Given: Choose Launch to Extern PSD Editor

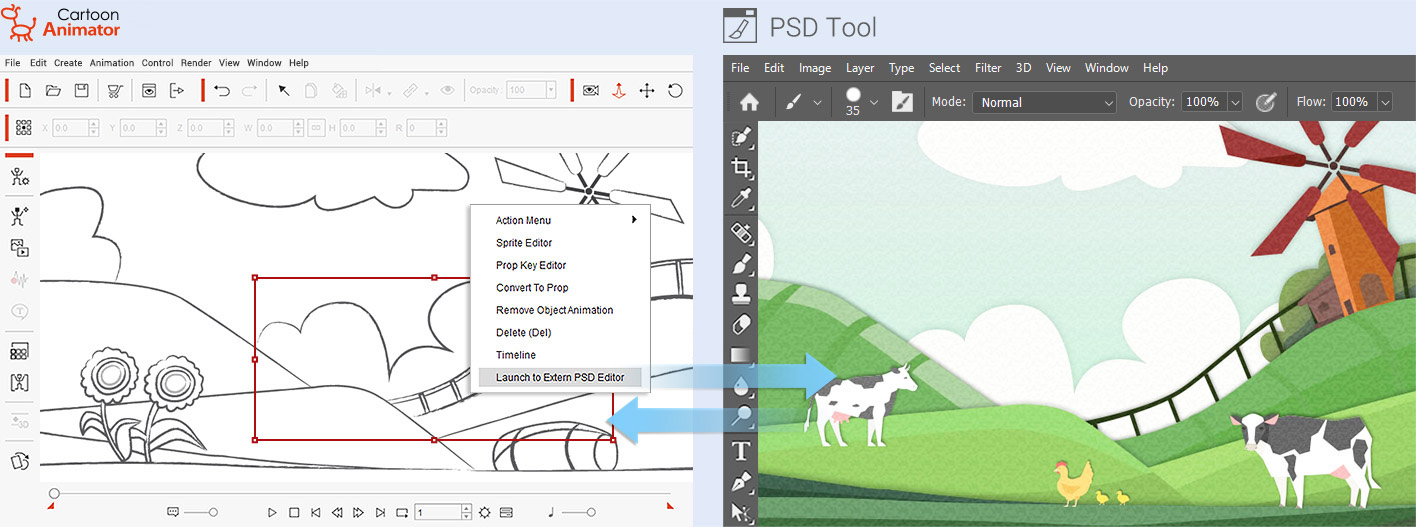Looking at the screenshot, I should 560,377.
